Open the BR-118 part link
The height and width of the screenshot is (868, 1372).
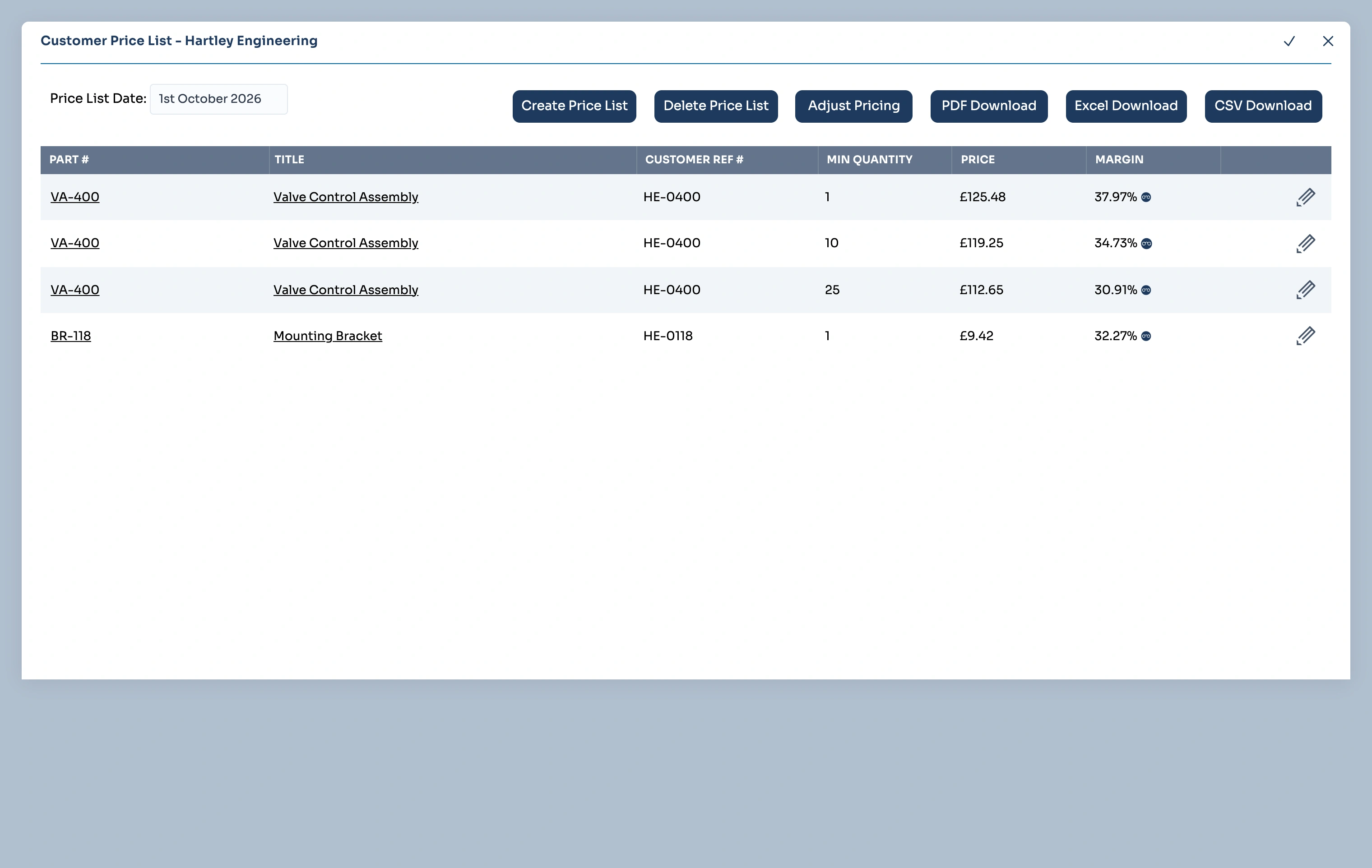pyautogui.click(x=71, y=336)
